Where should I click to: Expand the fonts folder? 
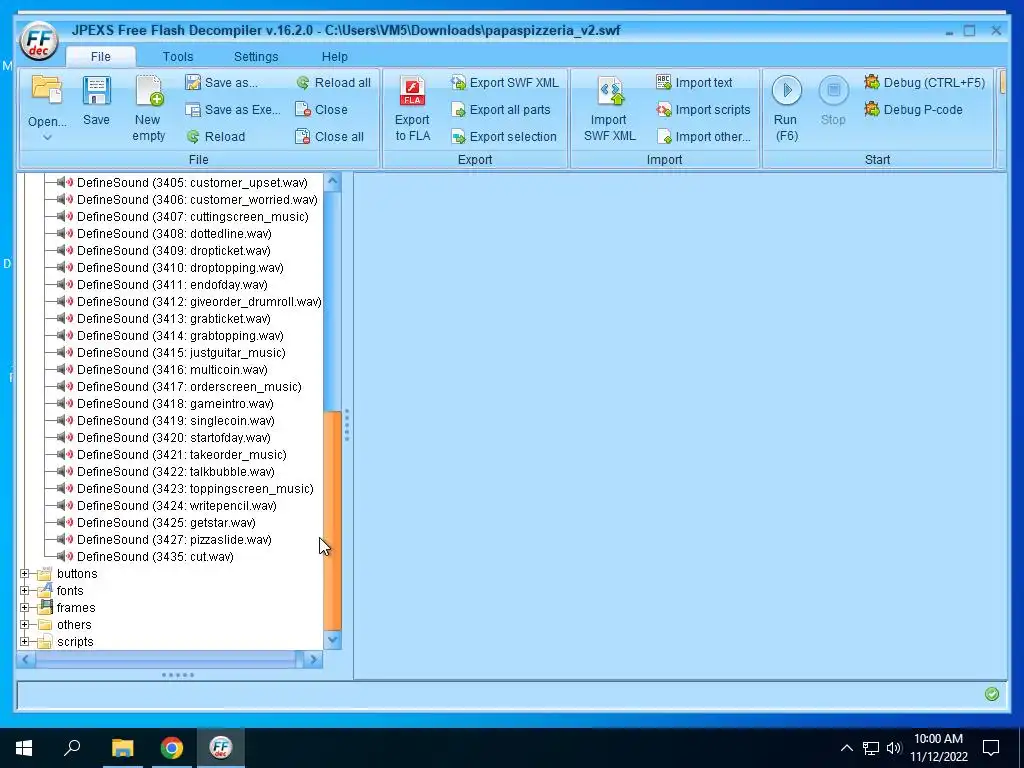pyautogui.click(x=25, y=590)
